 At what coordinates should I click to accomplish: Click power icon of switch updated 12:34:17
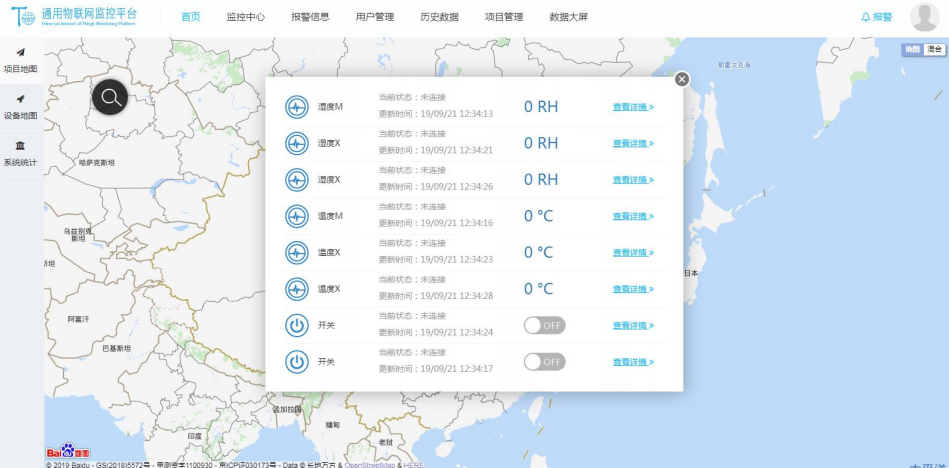(296, 361)
